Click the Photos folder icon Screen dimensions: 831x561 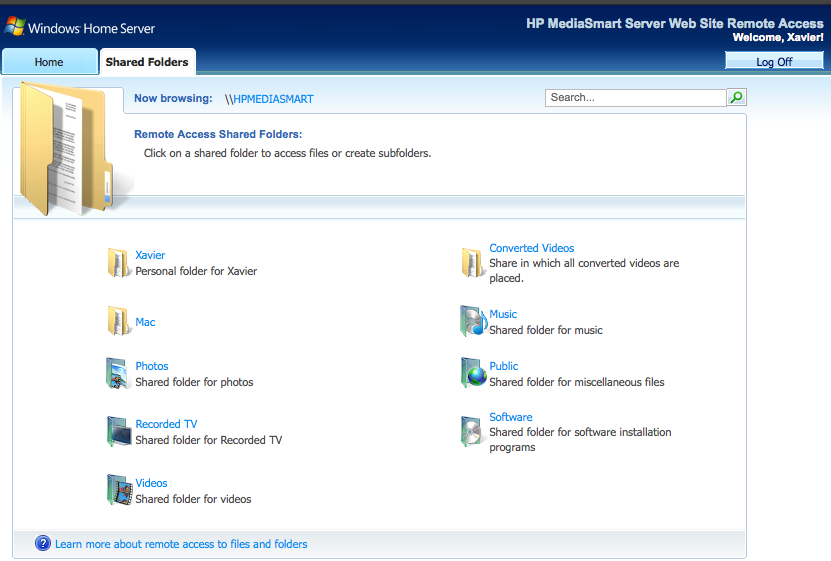118,373
